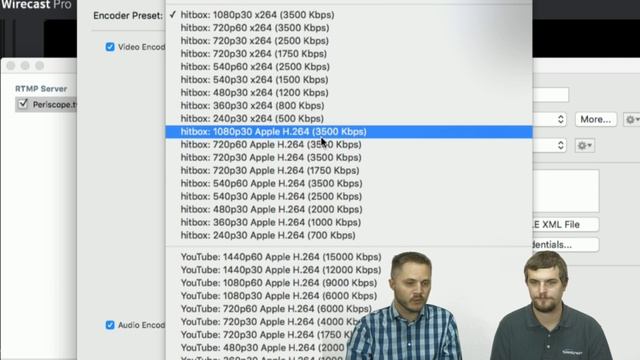
Task: Click the RTMP Server heading
Action: 41,89
